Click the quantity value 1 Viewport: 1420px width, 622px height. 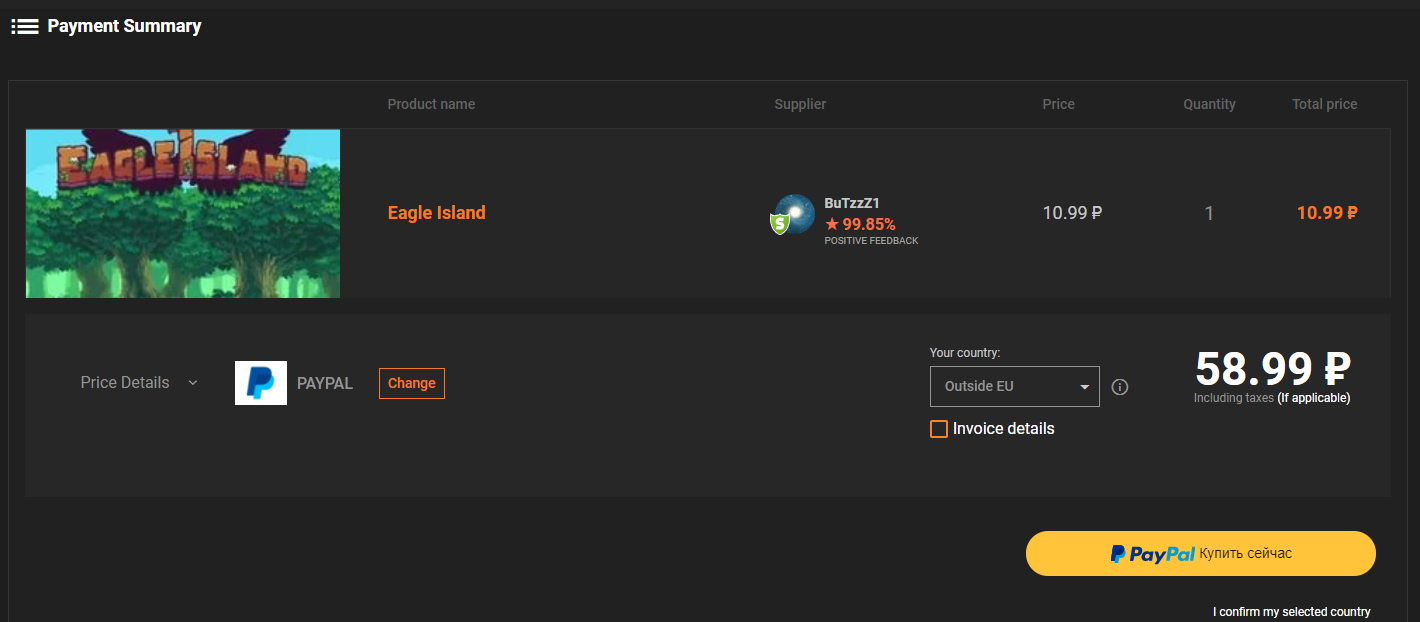point(1210,213)
